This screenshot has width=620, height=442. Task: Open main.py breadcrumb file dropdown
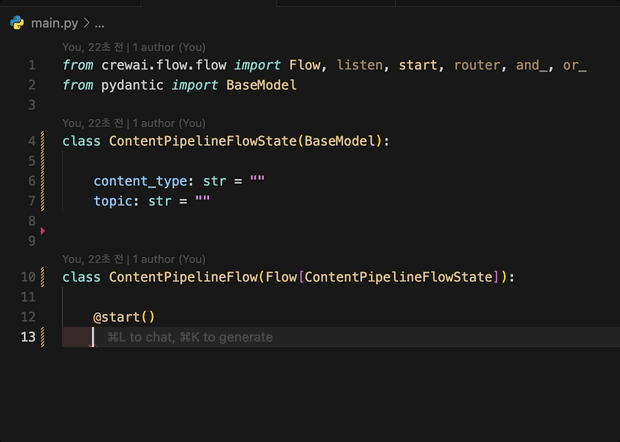point(56,22)
